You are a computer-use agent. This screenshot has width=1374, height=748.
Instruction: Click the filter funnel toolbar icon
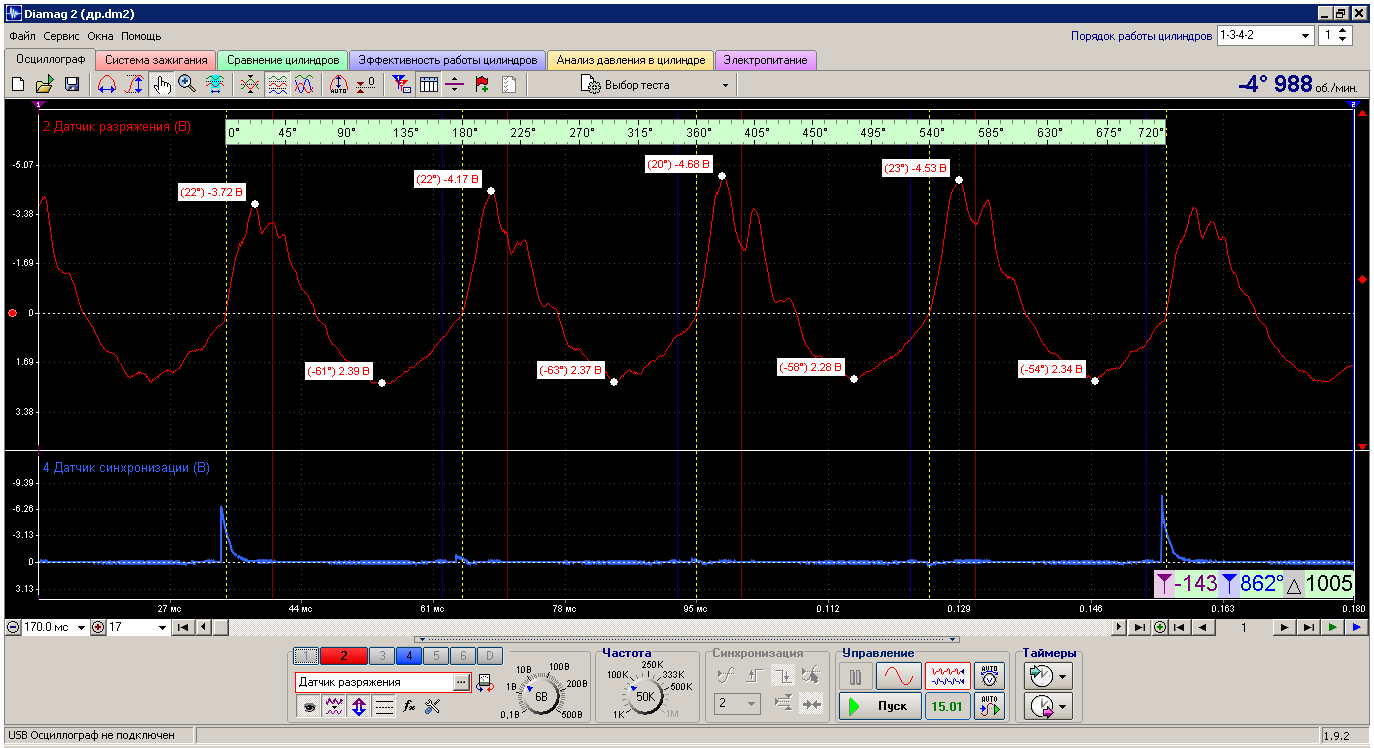[x=401, y=85]
